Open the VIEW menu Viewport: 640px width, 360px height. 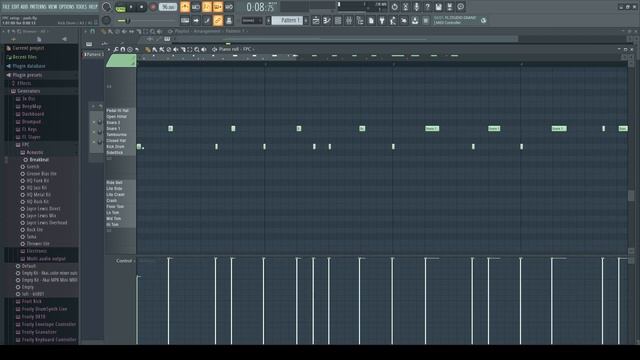53,7
